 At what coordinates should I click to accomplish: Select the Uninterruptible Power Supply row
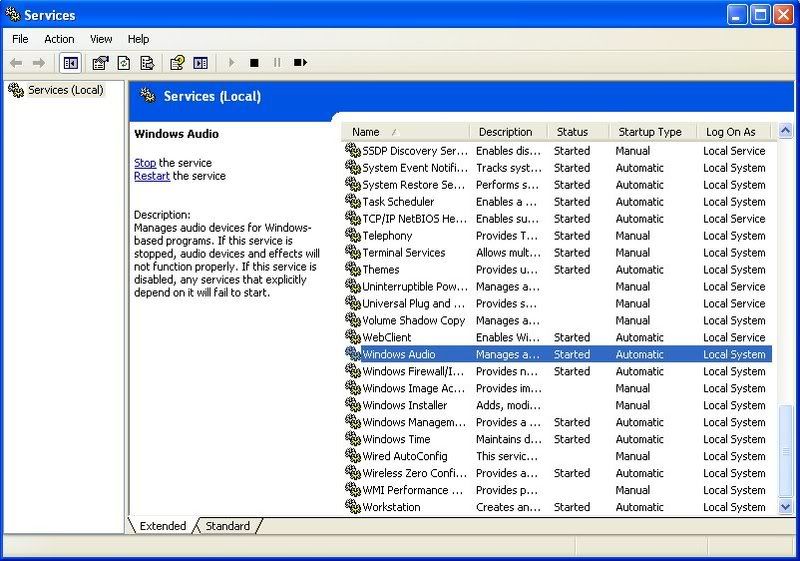pyautogui.click(x=558, y=286)
